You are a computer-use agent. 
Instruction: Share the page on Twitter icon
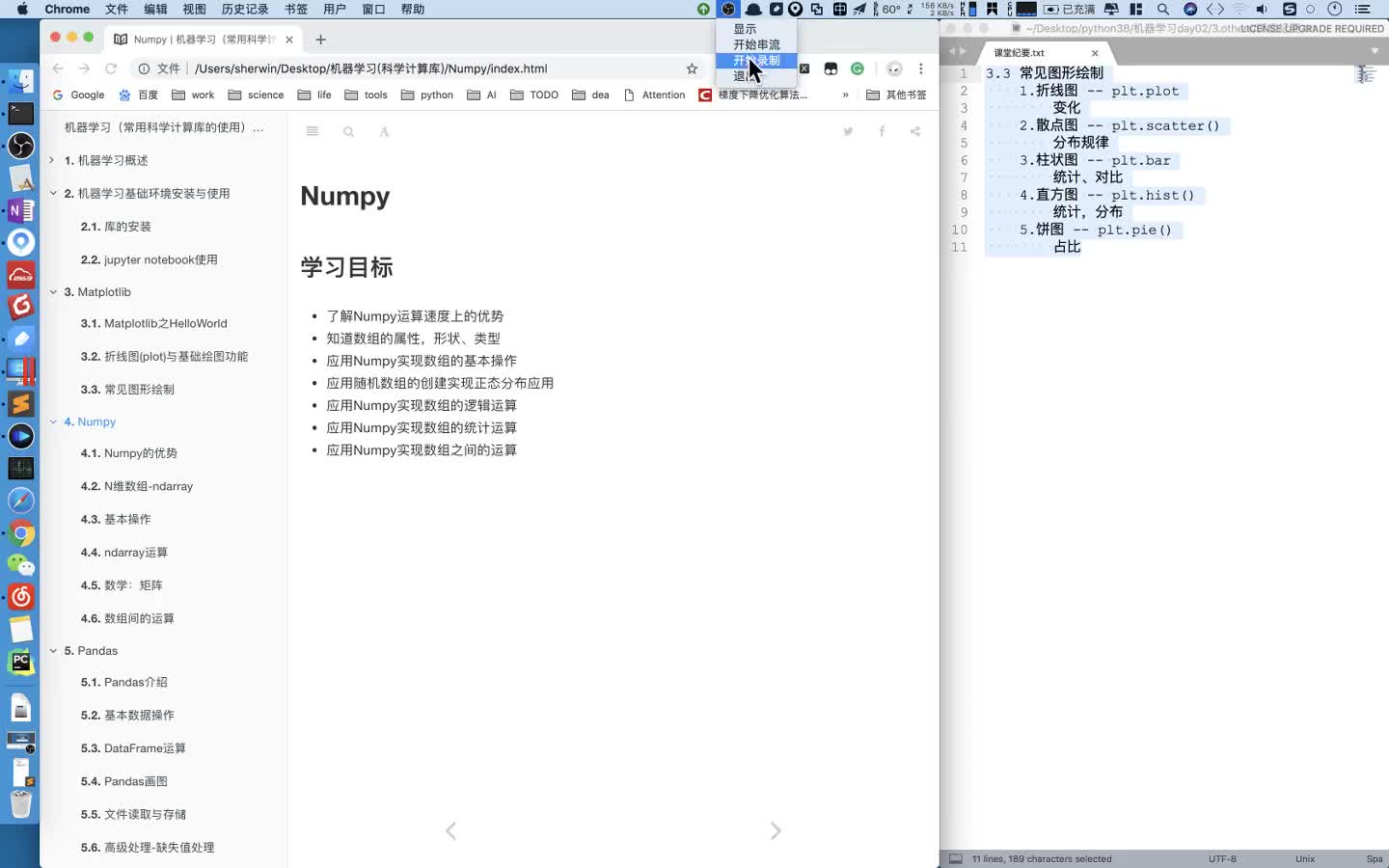click(848, 131)
